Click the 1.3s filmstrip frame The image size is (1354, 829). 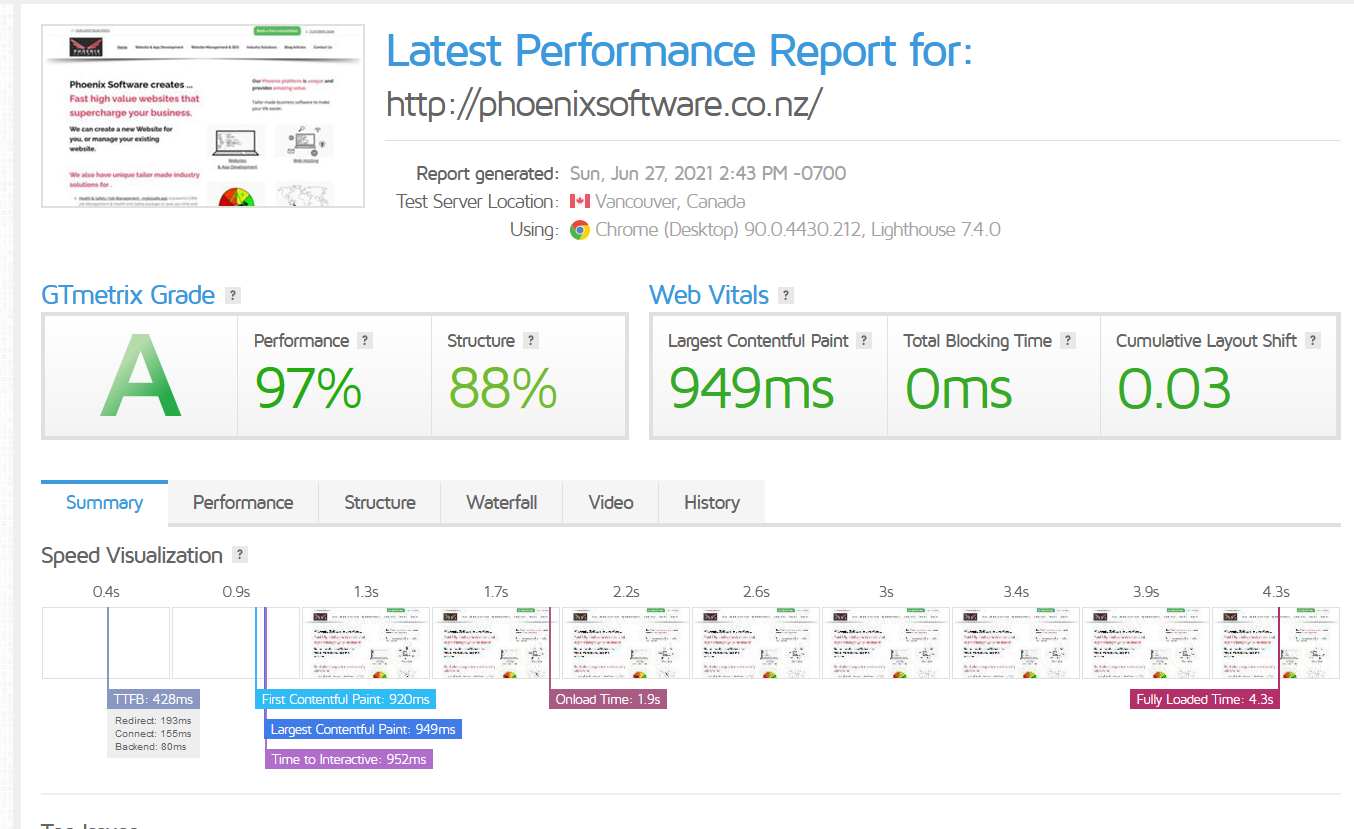(366, 643)
